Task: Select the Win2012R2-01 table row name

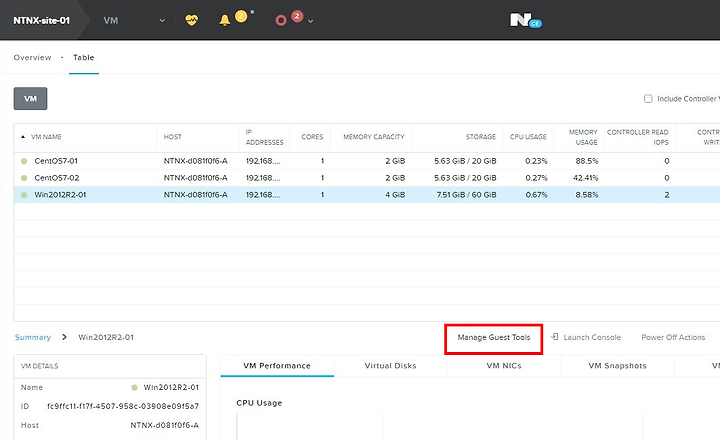Action: pos(60,195)
